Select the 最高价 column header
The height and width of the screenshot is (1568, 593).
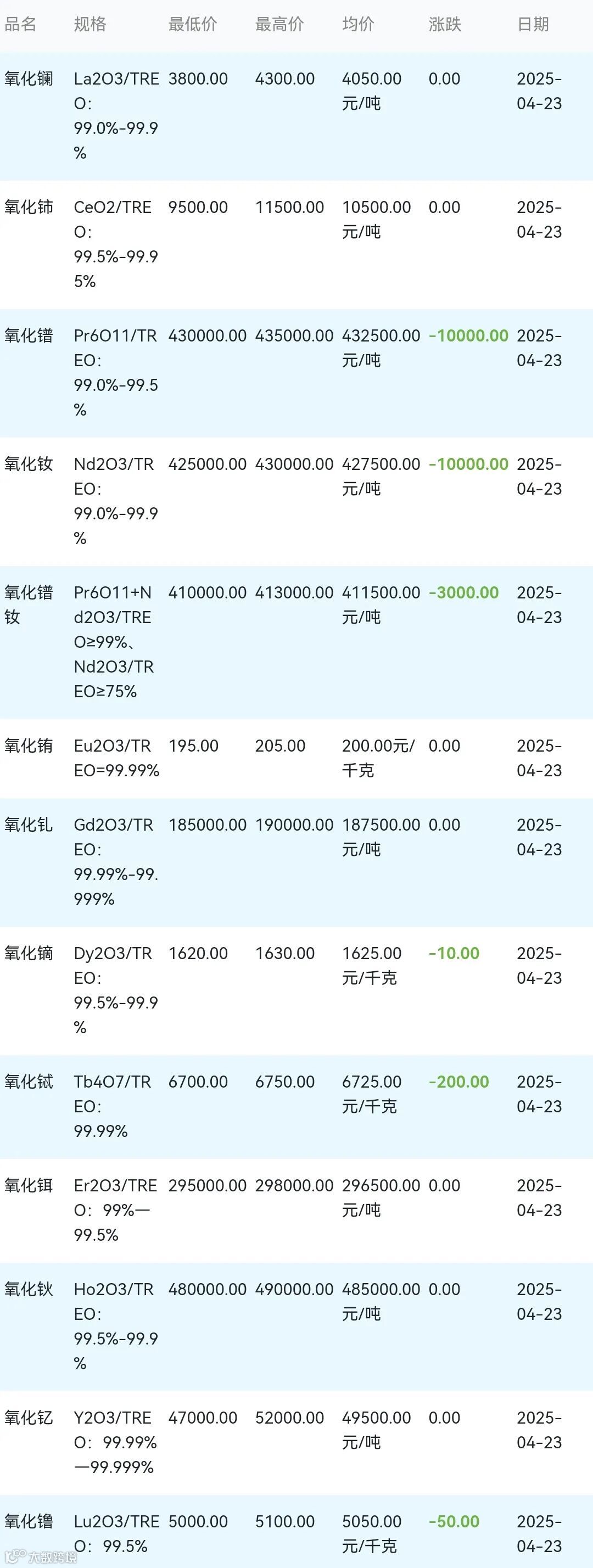coord(279,24)
